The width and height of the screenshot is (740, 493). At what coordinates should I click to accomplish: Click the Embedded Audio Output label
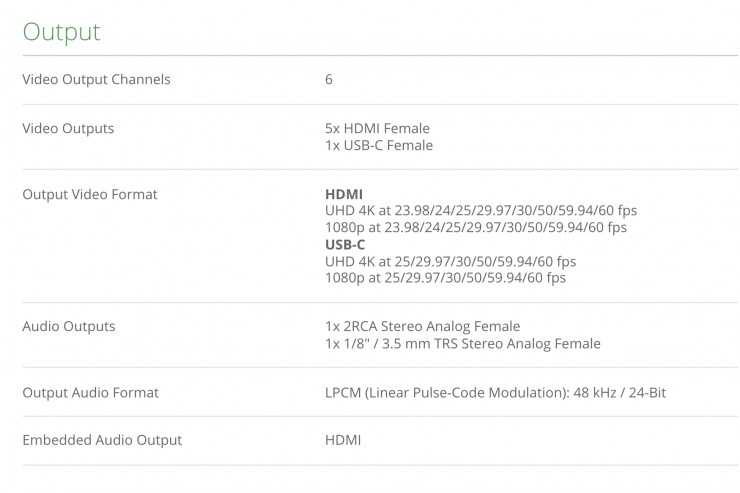(102, 440)
